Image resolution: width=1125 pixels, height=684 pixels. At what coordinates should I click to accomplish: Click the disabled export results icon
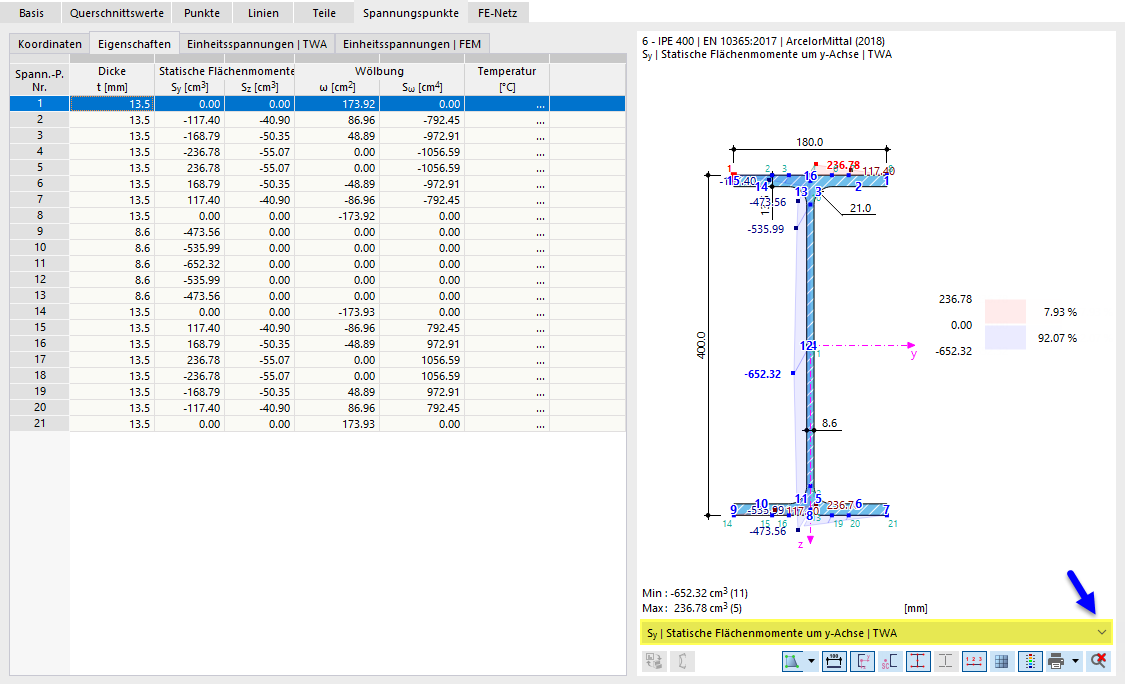(654, 661)
